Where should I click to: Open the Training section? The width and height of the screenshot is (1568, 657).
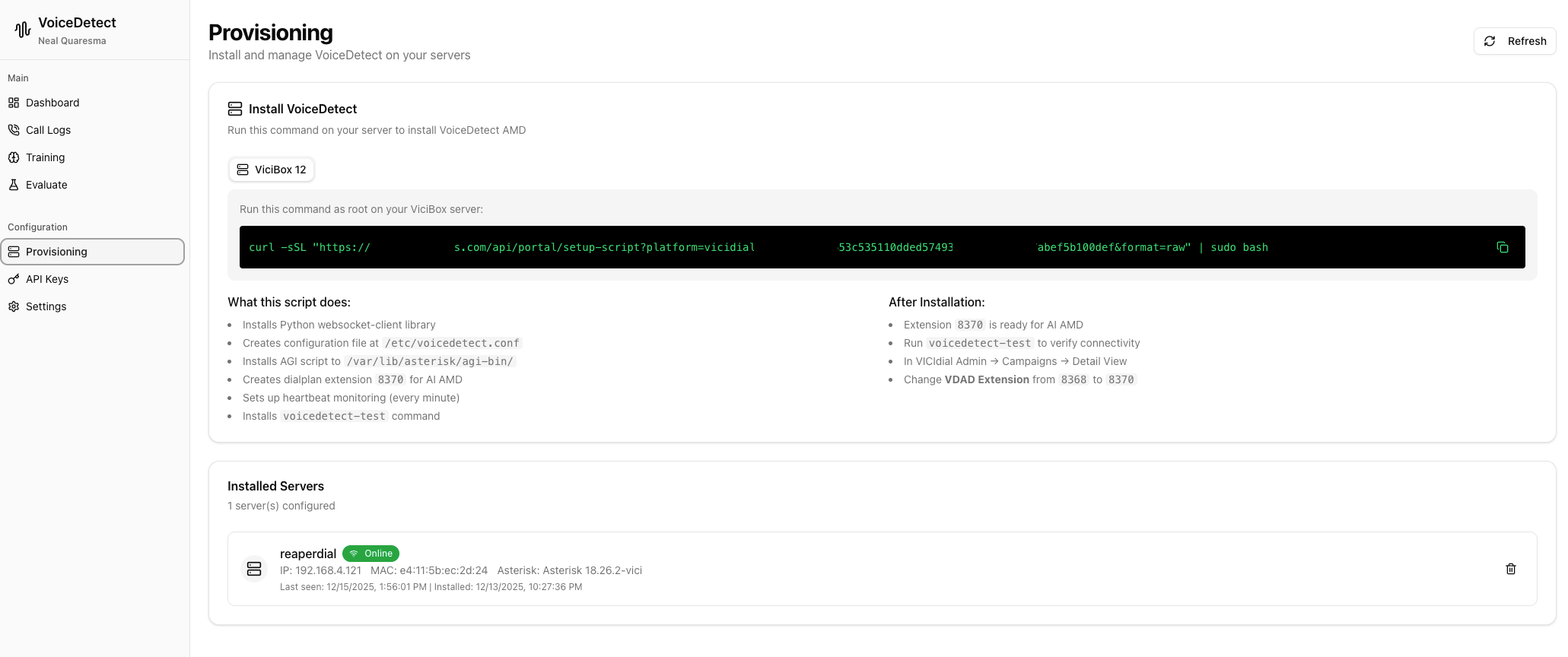pos(93,157)
